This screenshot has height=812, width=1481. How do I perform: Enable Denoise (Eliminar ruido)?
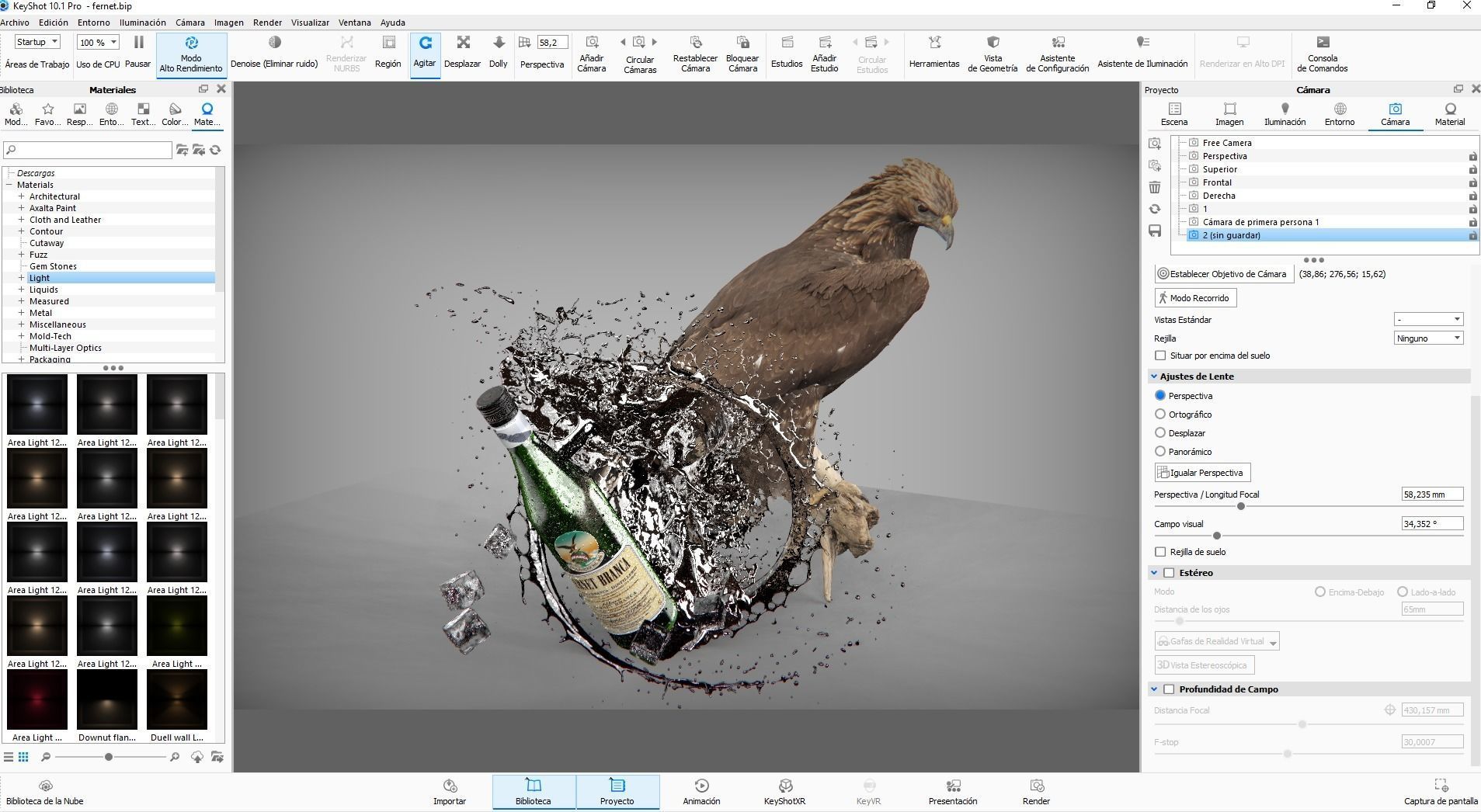click(x=274, y=51)
